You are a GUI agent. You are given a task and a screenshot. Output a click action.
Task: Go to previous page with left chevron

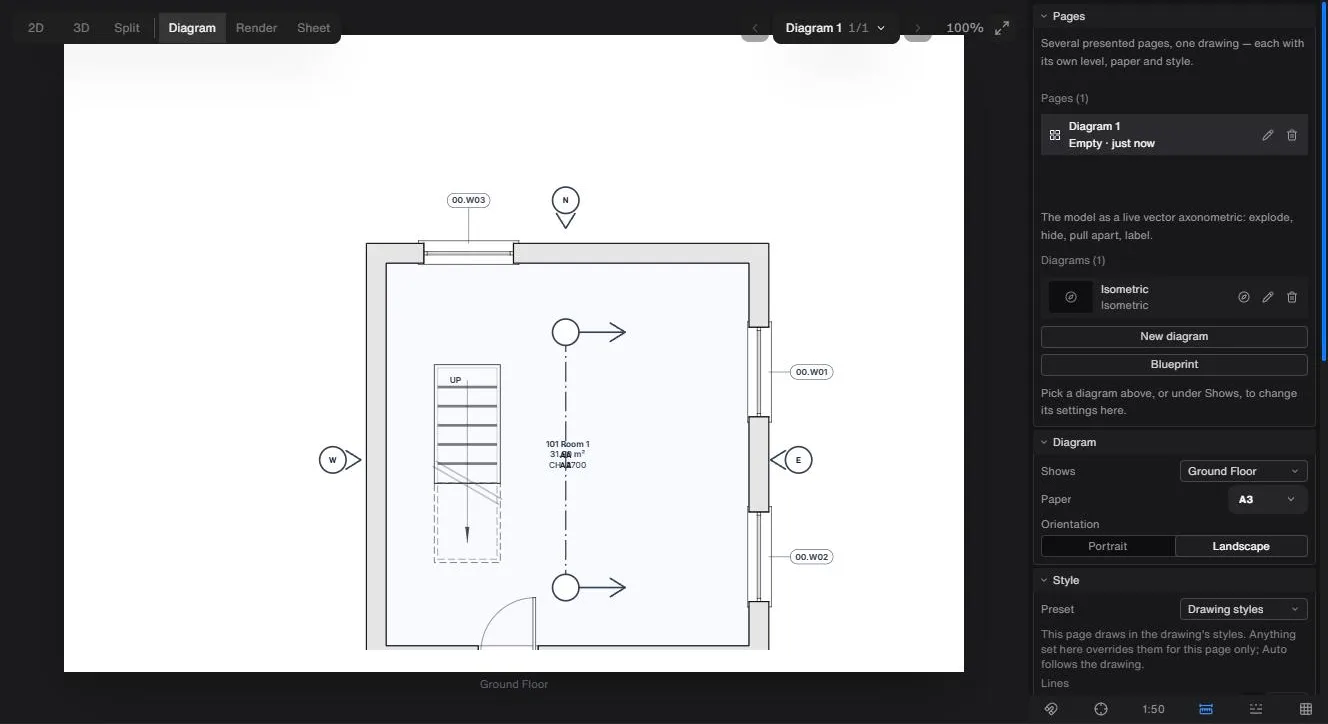click(x=755, y=28)
